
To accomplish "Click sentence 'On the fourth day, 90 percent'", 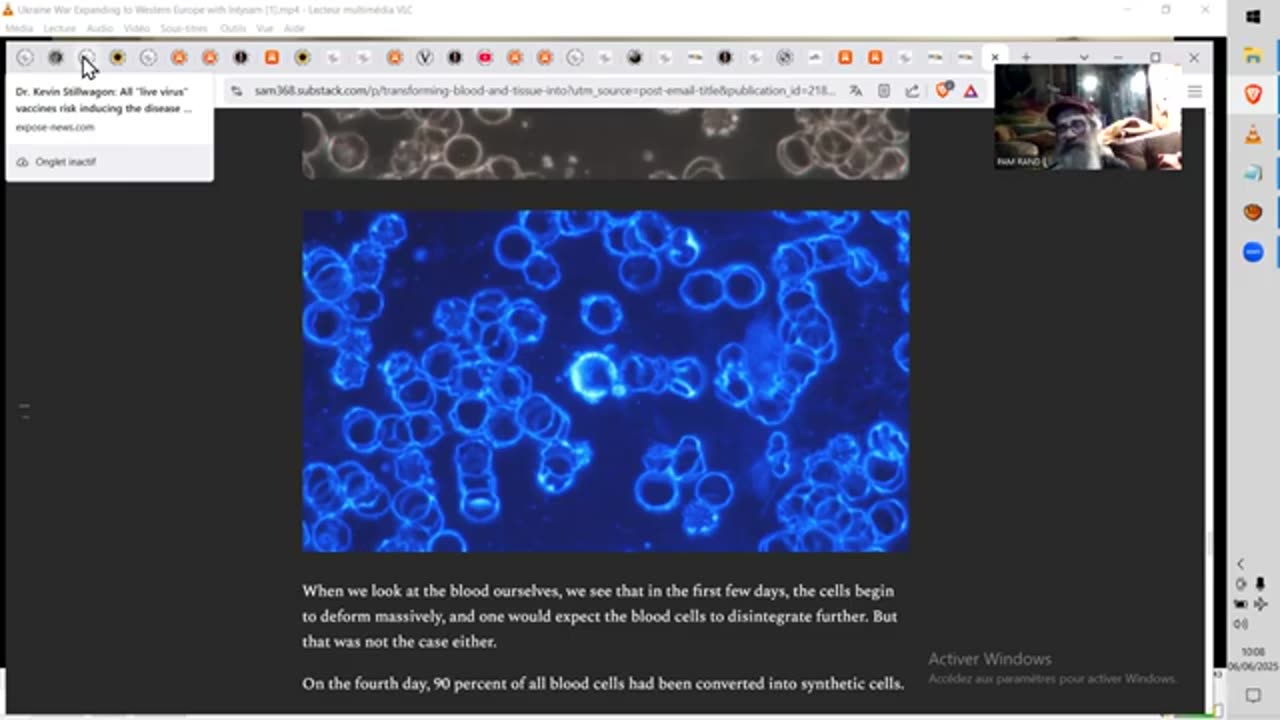I will [603, 684].
